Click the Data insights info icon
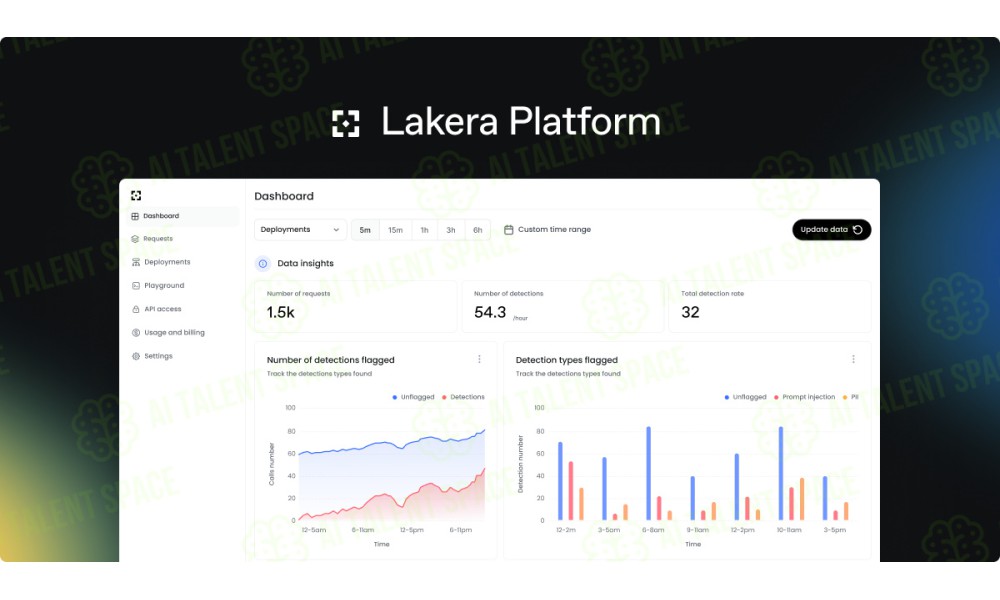1000x600 pixels. point(263,263)
